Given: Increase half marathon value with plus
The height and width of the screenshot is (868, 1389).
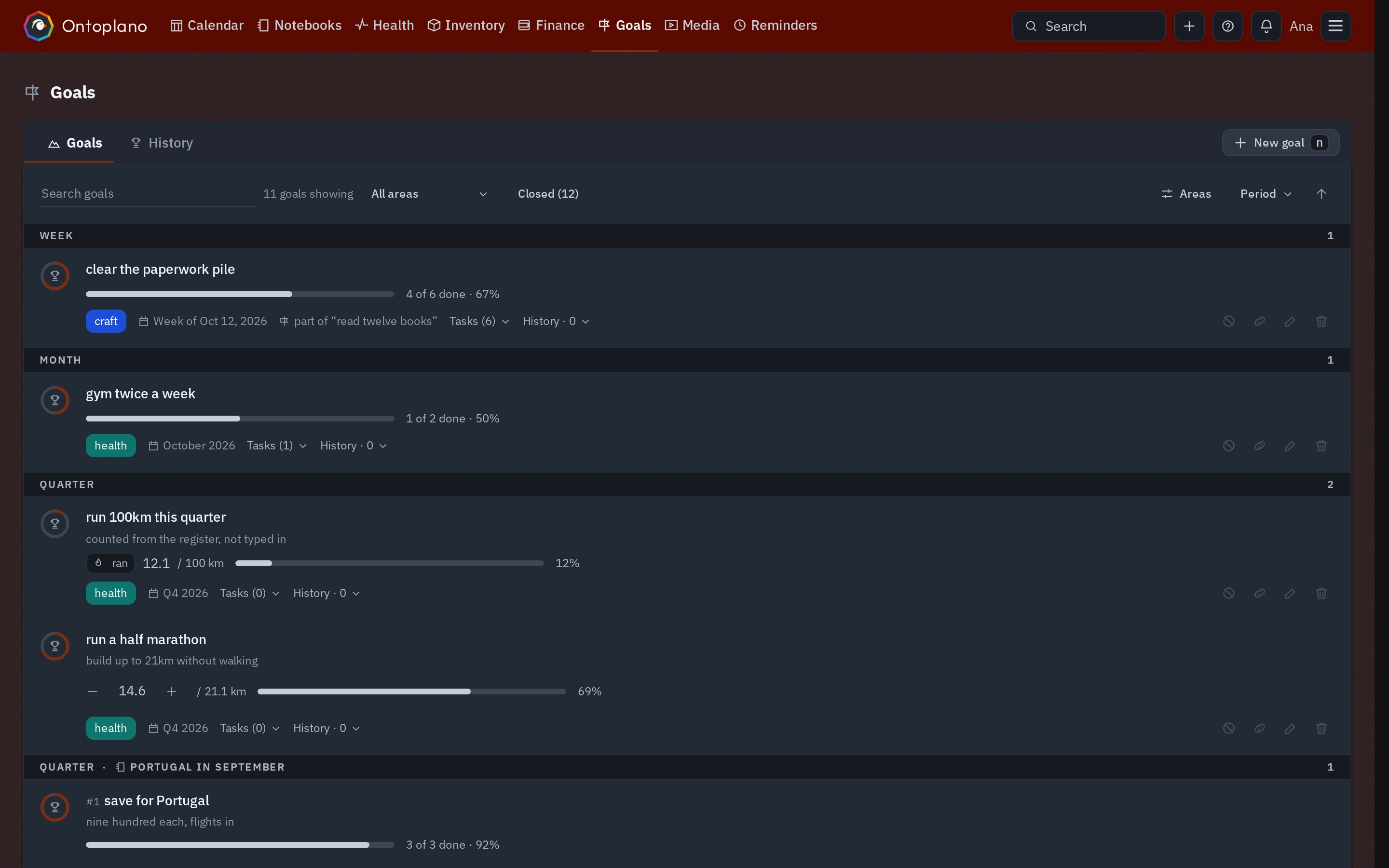Looking at the screenshot, I should 171,691.
